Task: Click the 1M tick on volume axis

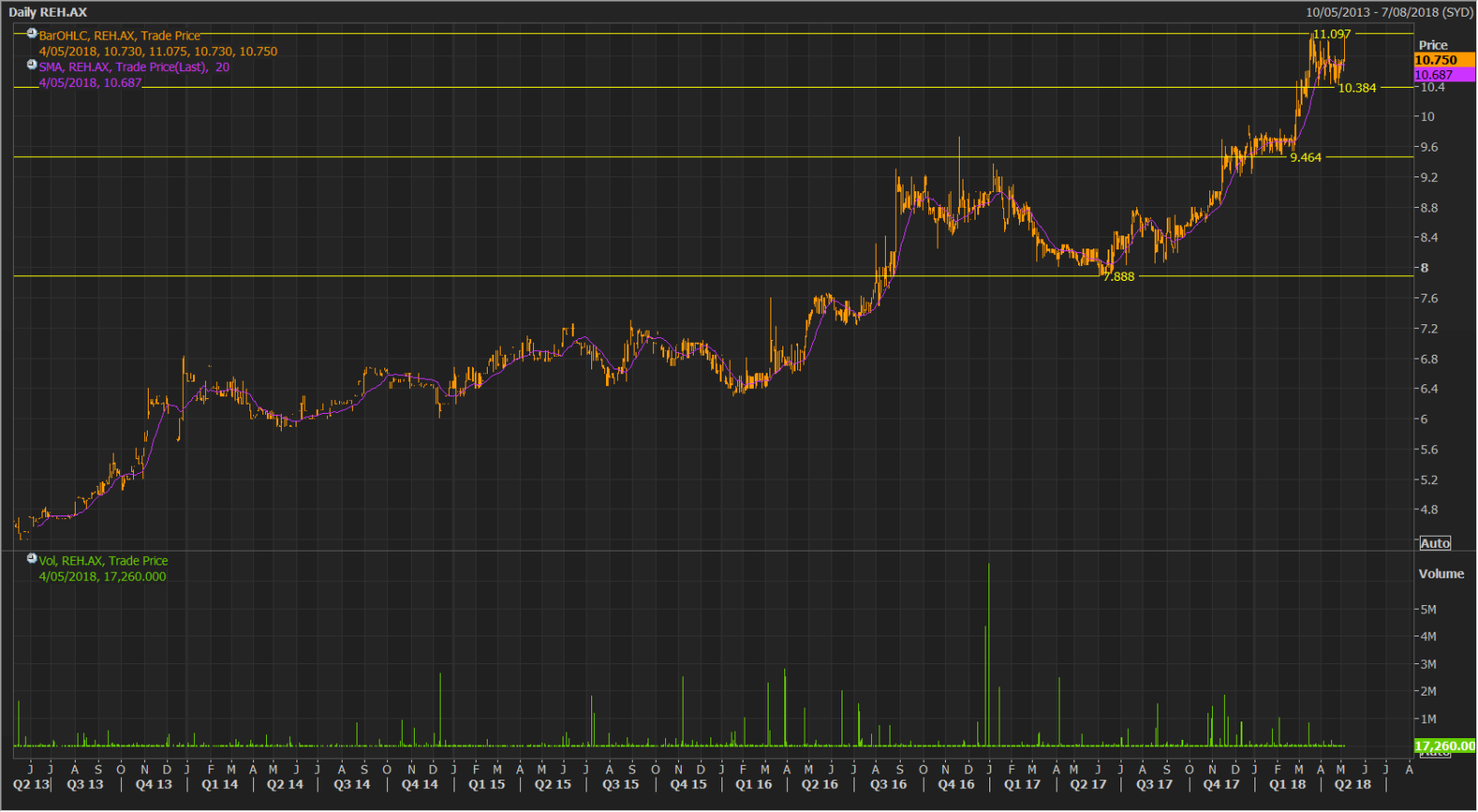Action: [x=1428, y=719]
